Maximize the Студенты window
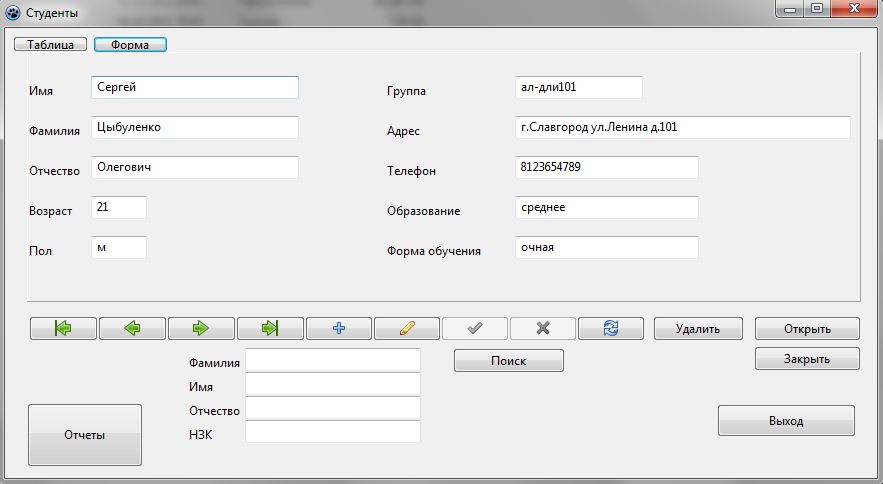The width and height of the screenshot is (883, 484). pyautogui.click(x=817, y=9)
